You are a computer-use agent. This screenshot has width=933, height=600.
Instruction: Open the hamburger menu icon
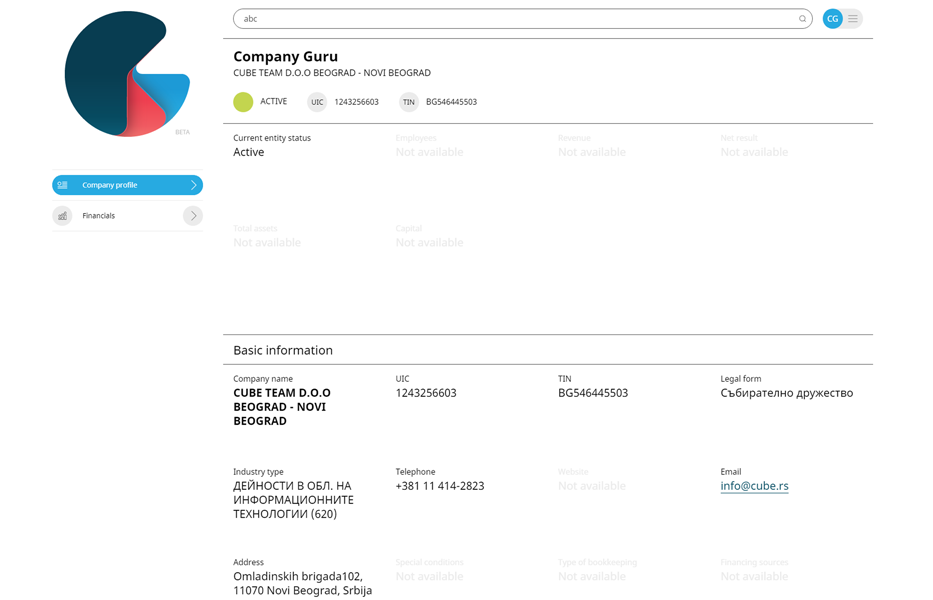[x=853, y=19]
